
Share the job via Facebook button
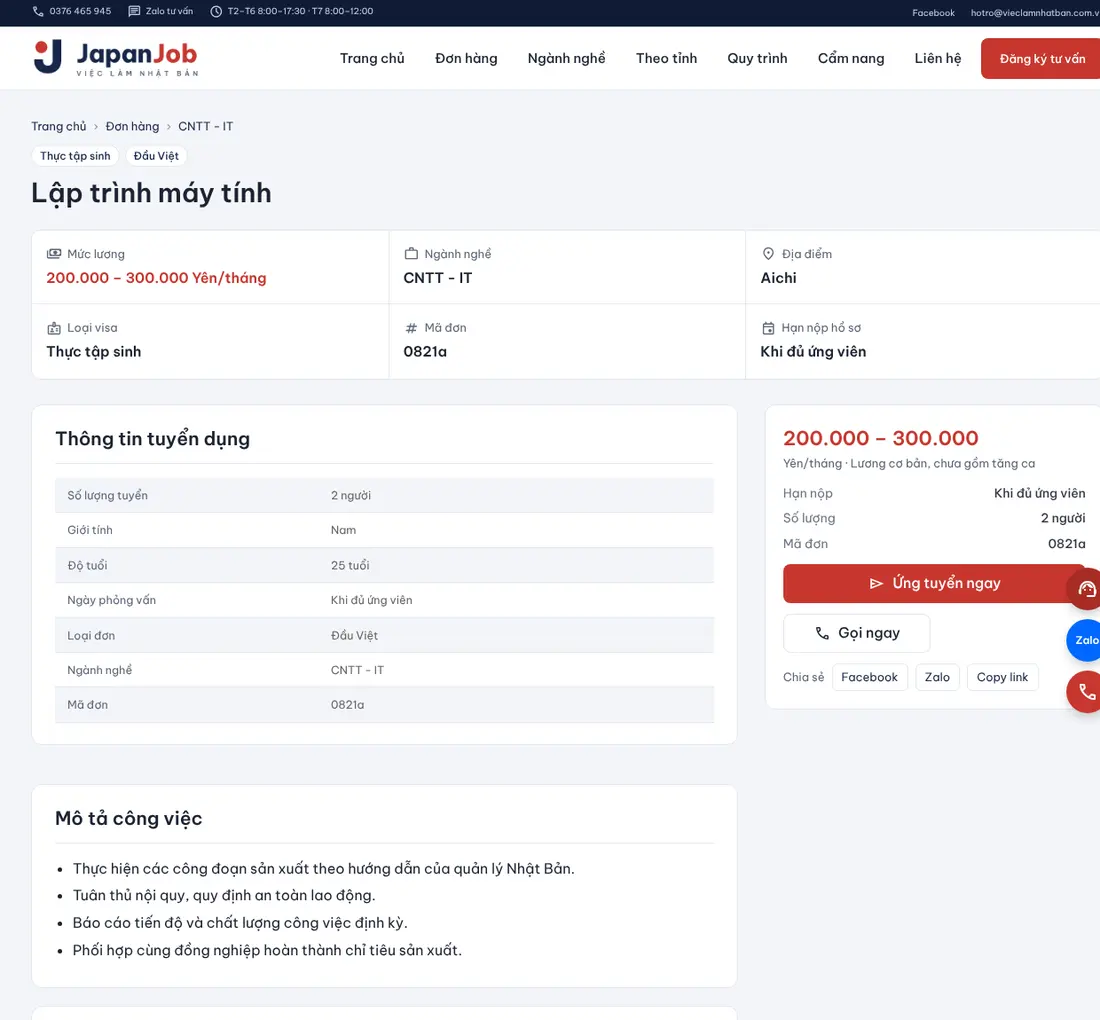tap(869, 677)
